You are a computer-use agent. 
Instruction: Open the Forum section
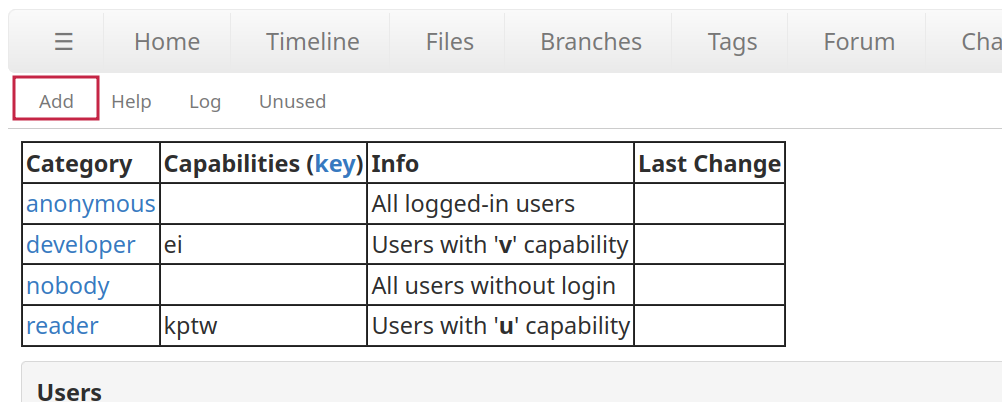[x=858, y=42]
